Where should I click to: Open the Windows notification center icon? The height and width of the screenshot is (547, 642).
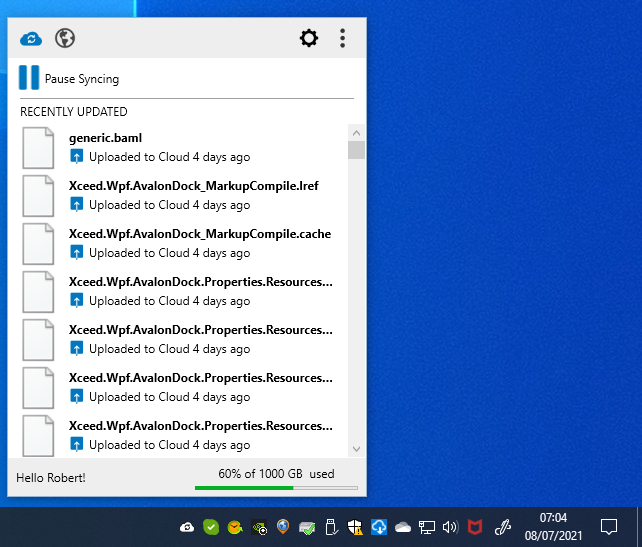(x=609, y=527)
